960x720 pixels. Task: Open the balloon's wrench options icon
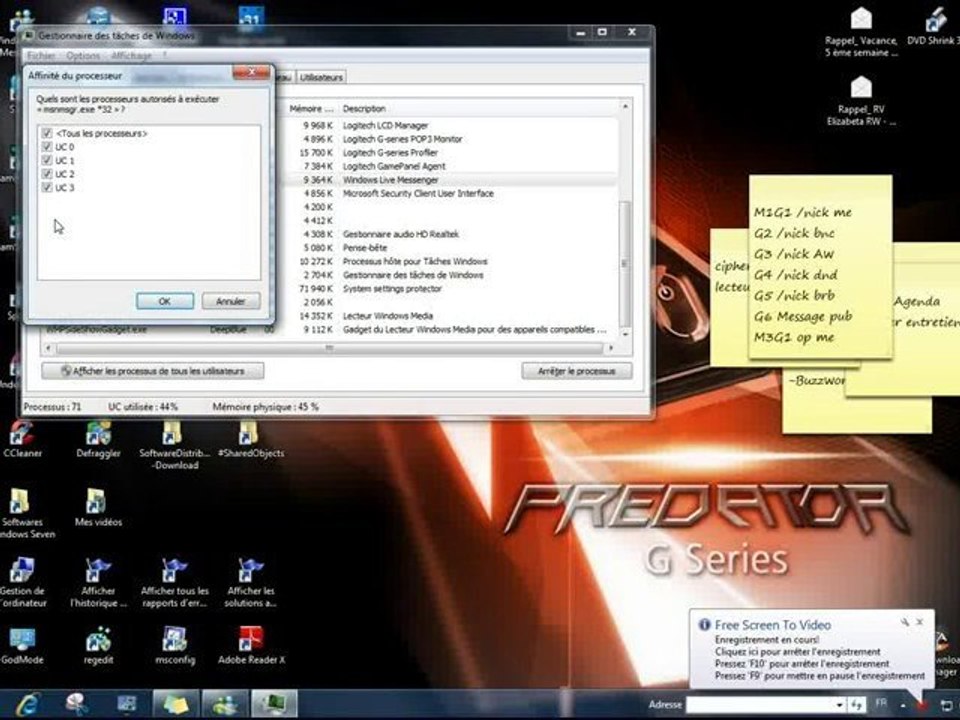coord(905,622)
